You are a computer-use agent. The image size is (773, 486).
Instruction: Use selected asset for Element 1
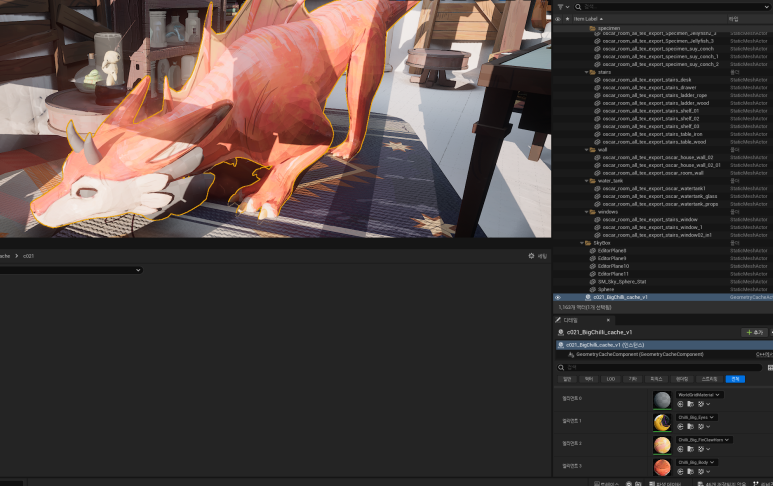tap(680, 427)
